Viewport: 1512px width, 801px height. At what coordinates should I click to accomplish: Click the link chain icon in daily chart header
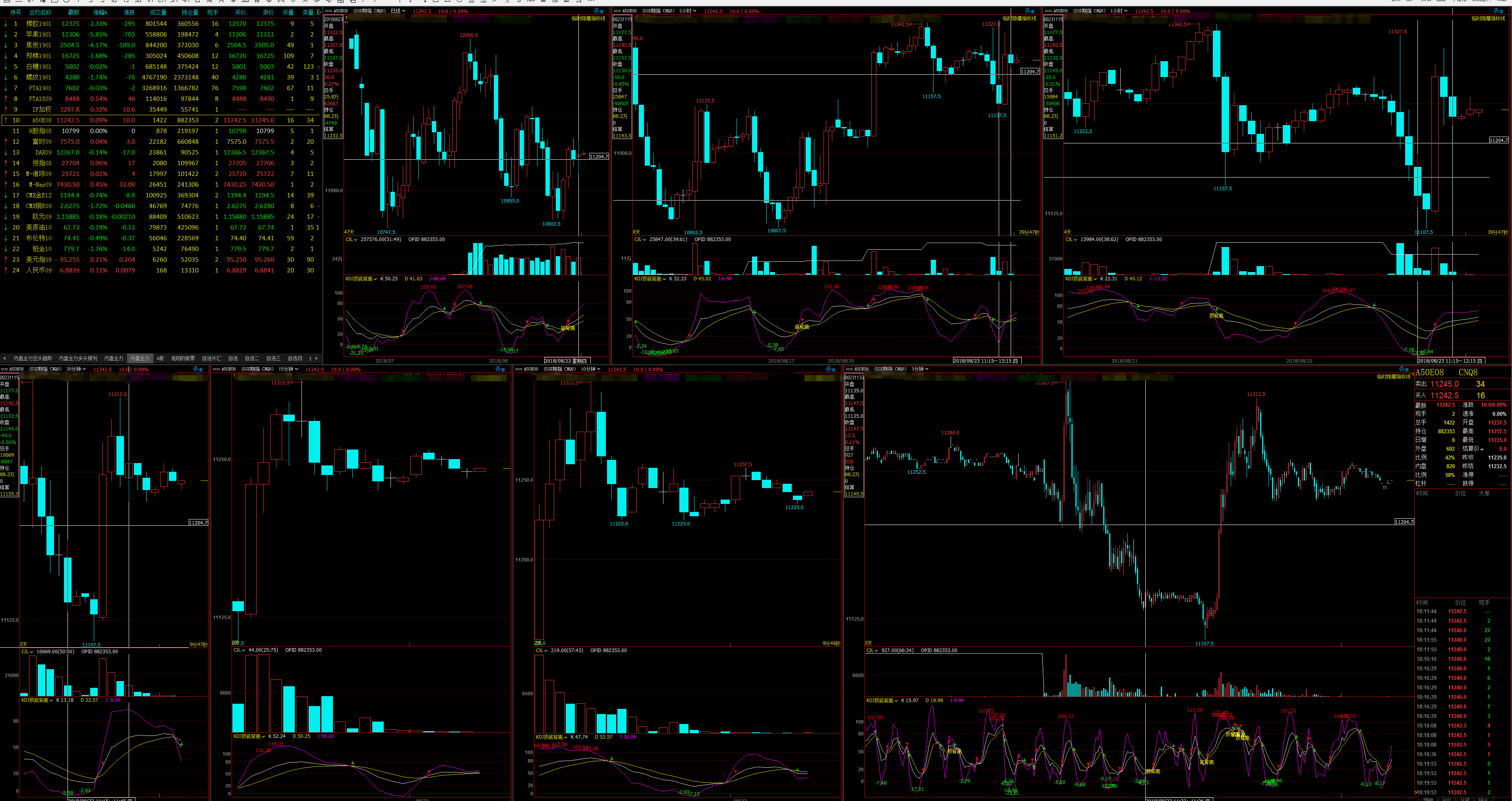(328, 11)
